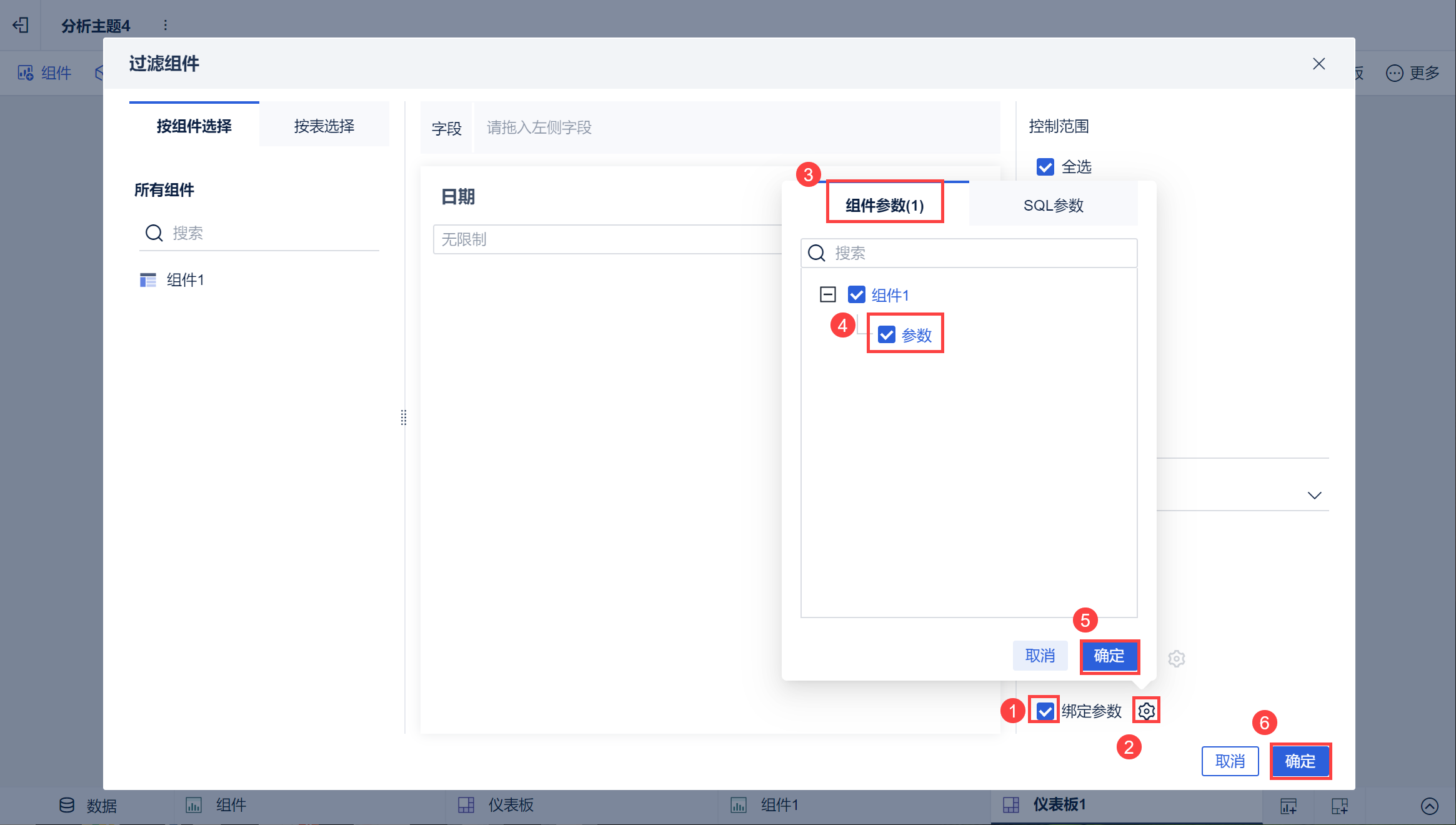This screenshot has width=1456, height=825.
Task: Click the 更多 ellipsis icon in toolbar
Action: (1394, 73)
